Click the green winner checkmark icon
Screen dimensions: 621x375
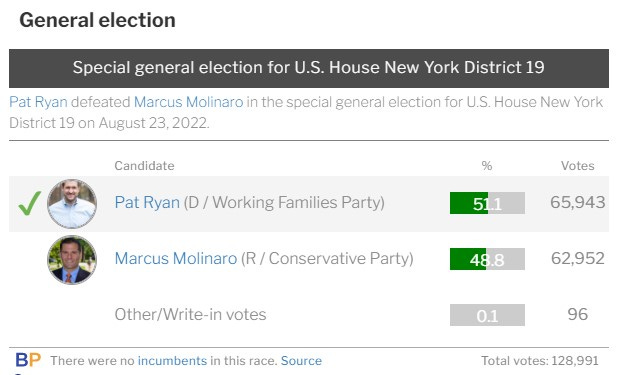(x=30, y=204)
